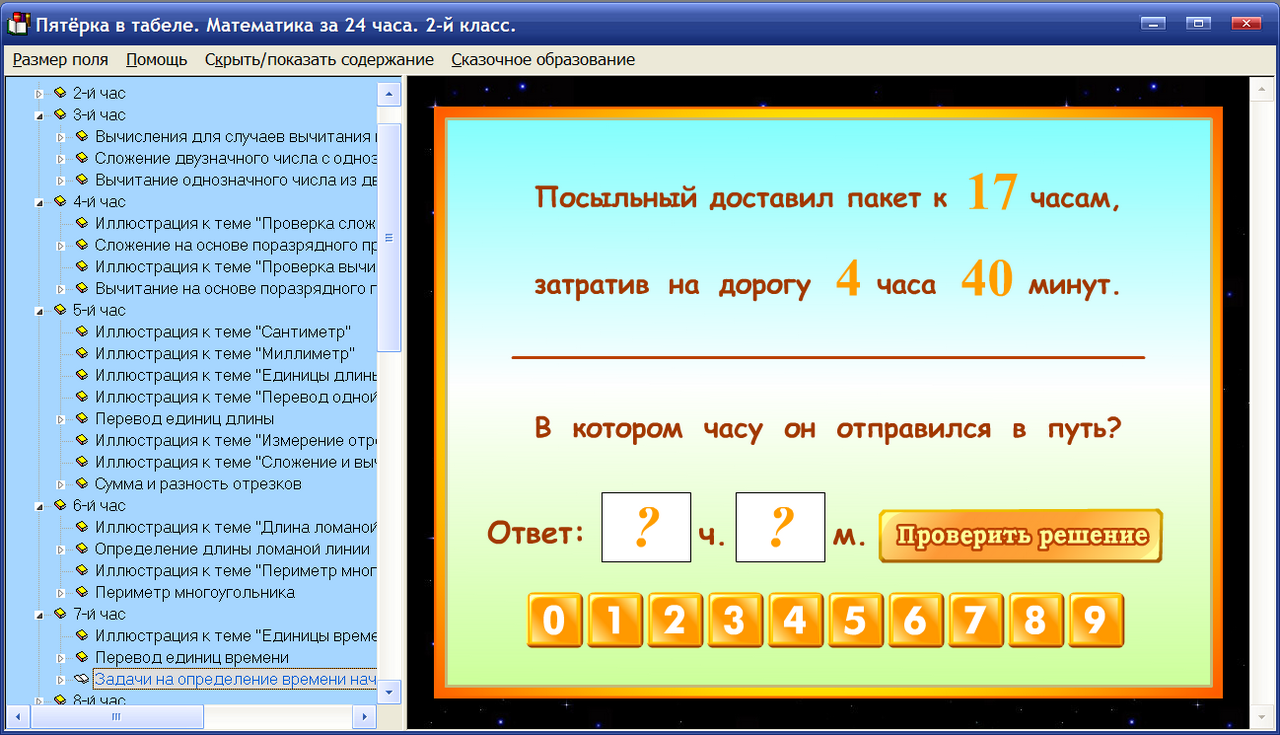Click the digit 9 key
Viewport: 1280px width, 735px height.
[x=1097, y=620]
